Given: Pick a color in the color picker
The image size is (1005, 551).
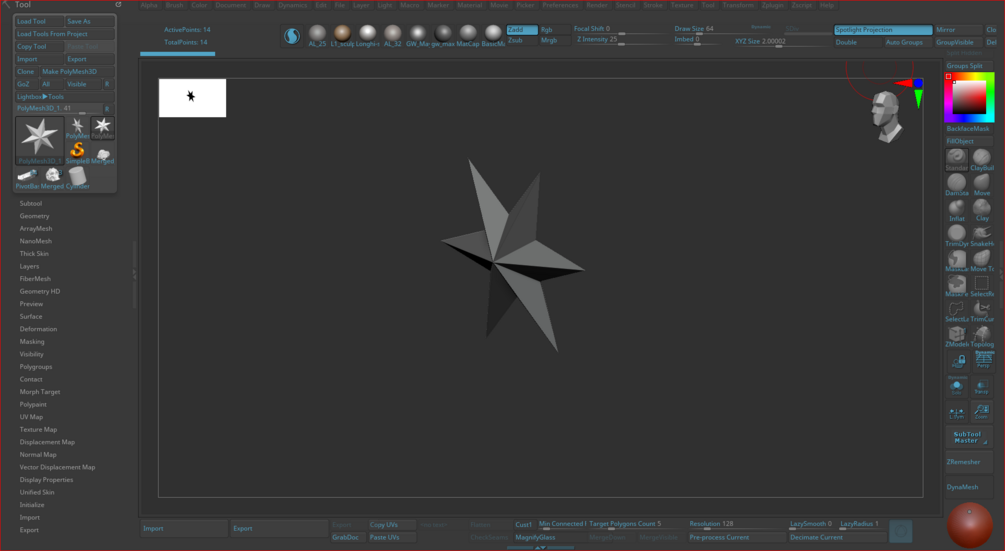Looking at the screenshot, I should click(968, 97).
